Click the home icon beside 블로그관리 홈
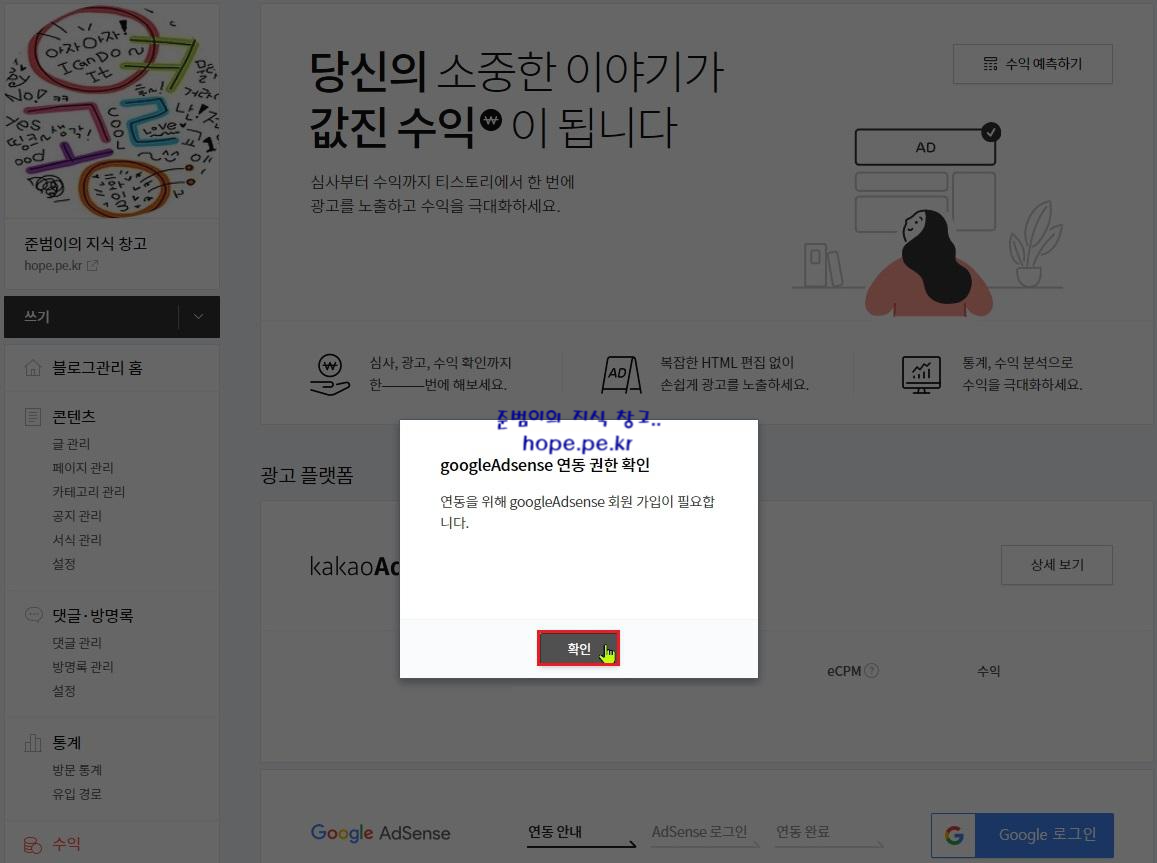The image size is (1157, 863). 32,367
